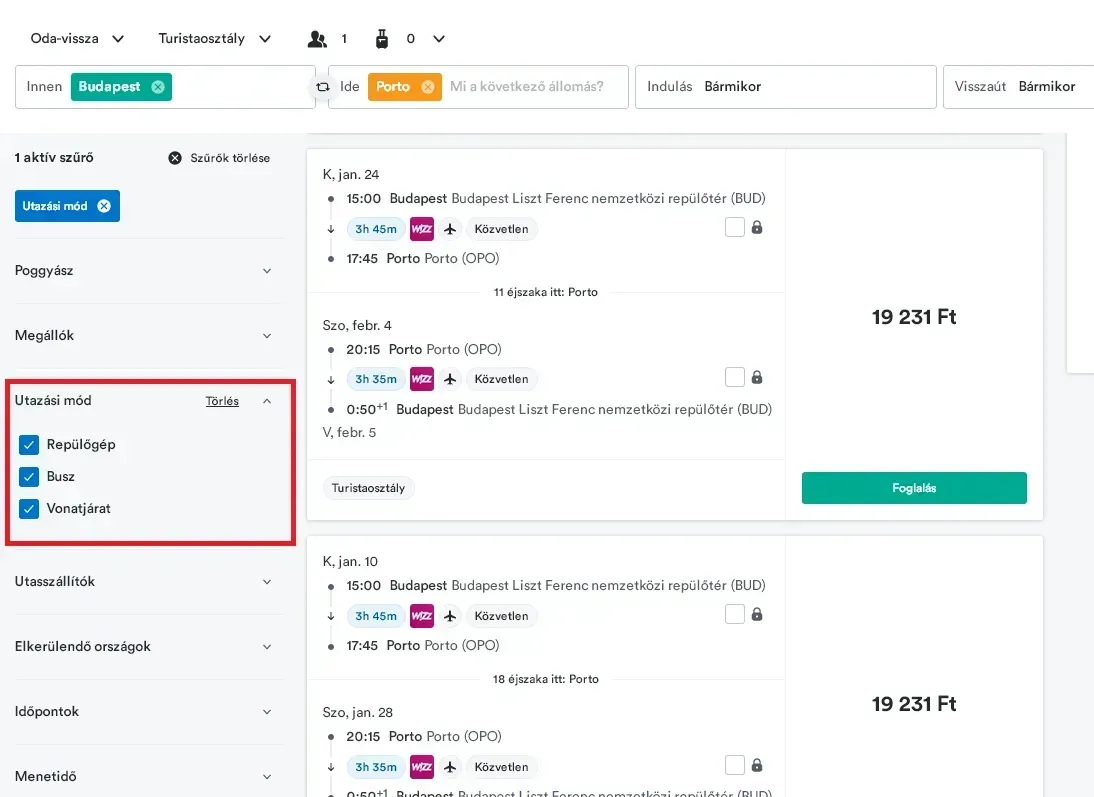Click plane icon on Jan 28 return flight
1094x797 pixels.
point(450,767)
